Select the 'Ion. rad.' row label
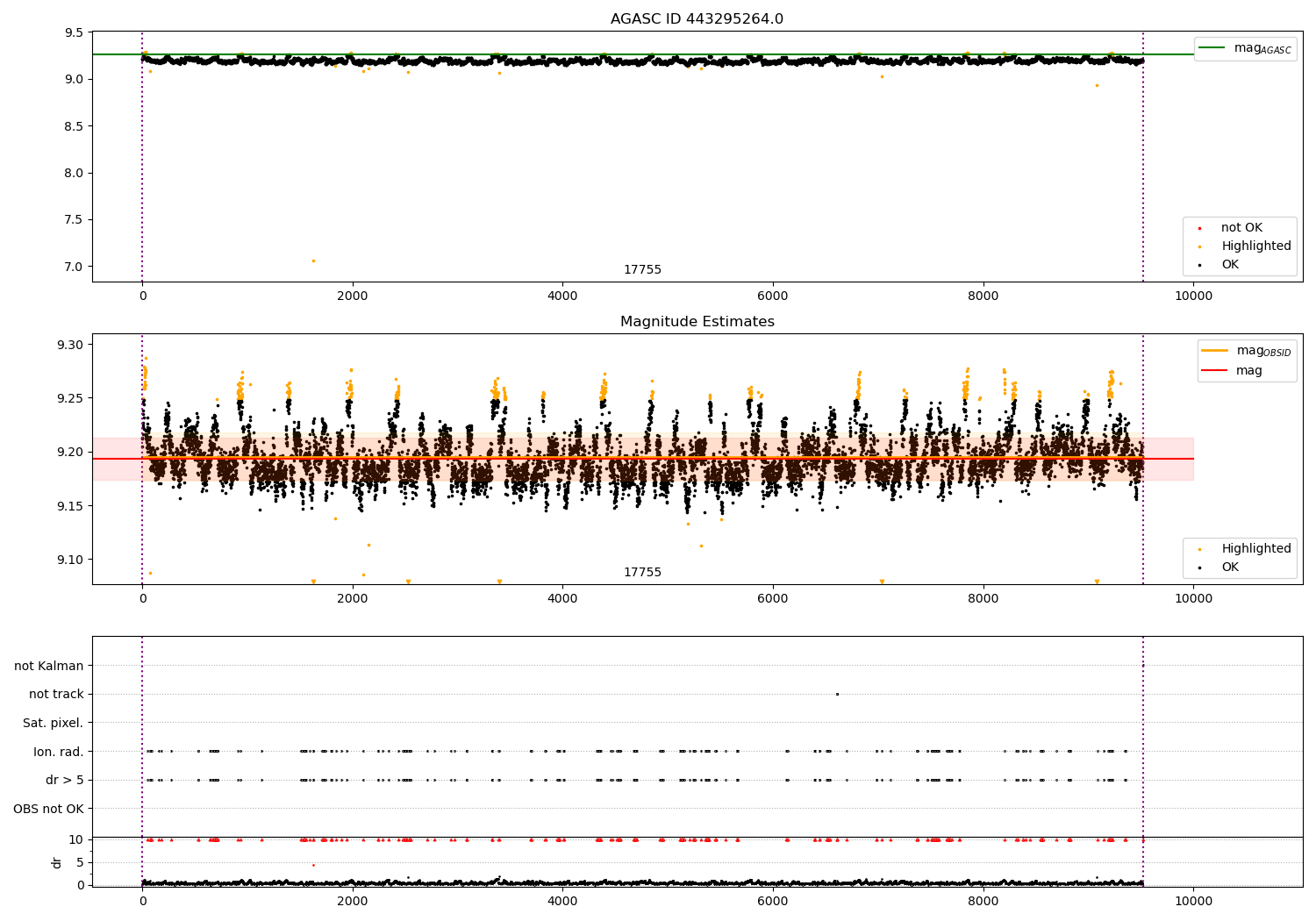1316x921 pixels. pyautogui.click(x=58, y=752)
